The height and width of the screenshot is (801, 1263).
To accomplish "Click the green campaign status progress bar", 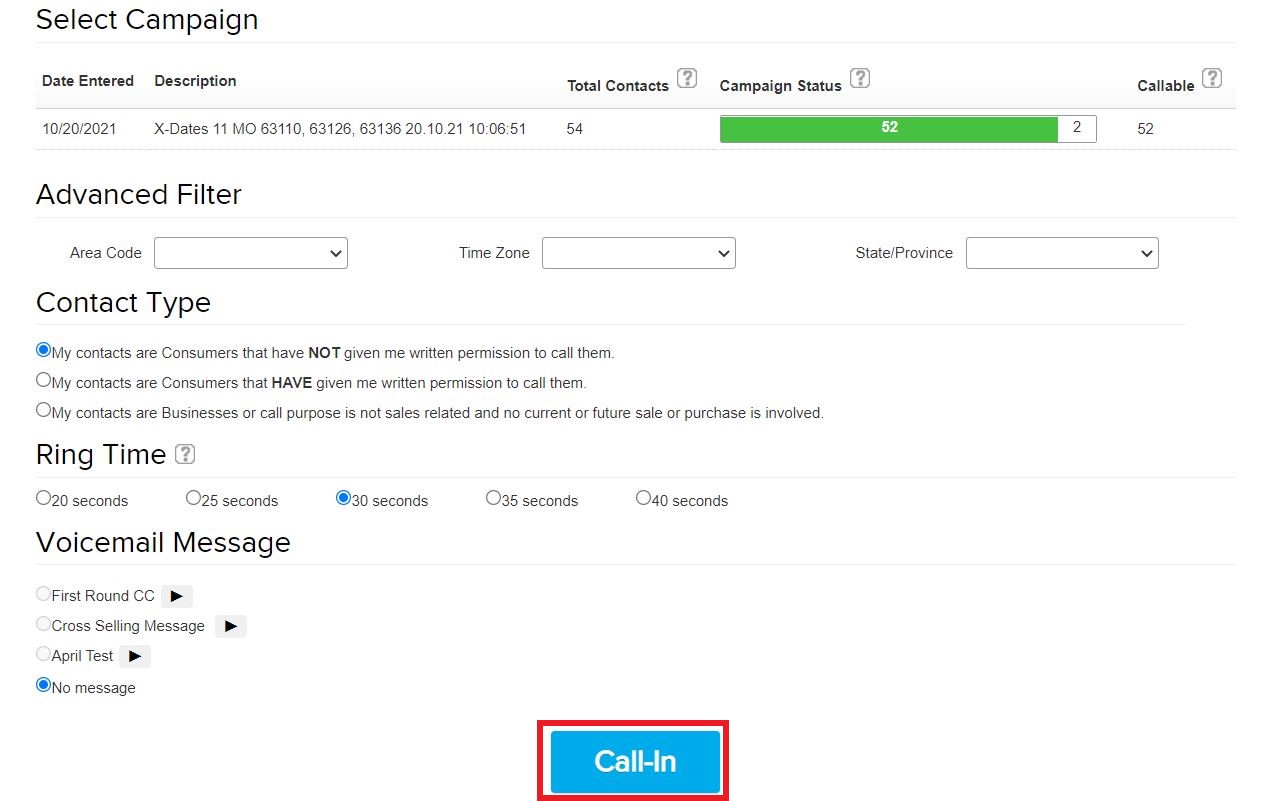I will pos(888,129).
